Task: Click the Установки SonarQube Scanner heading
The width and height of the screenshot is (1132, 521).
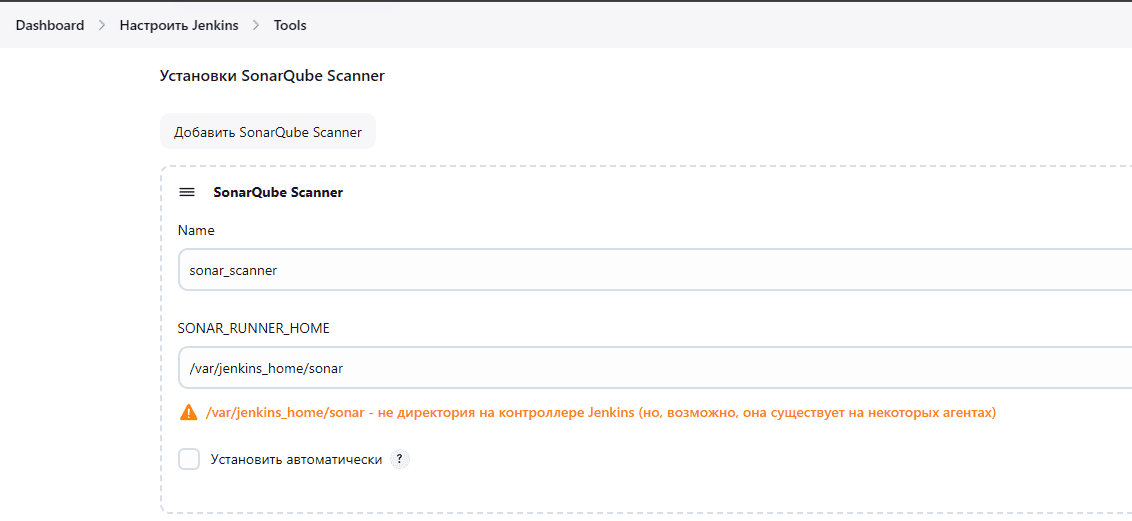Action: [272, 75]
